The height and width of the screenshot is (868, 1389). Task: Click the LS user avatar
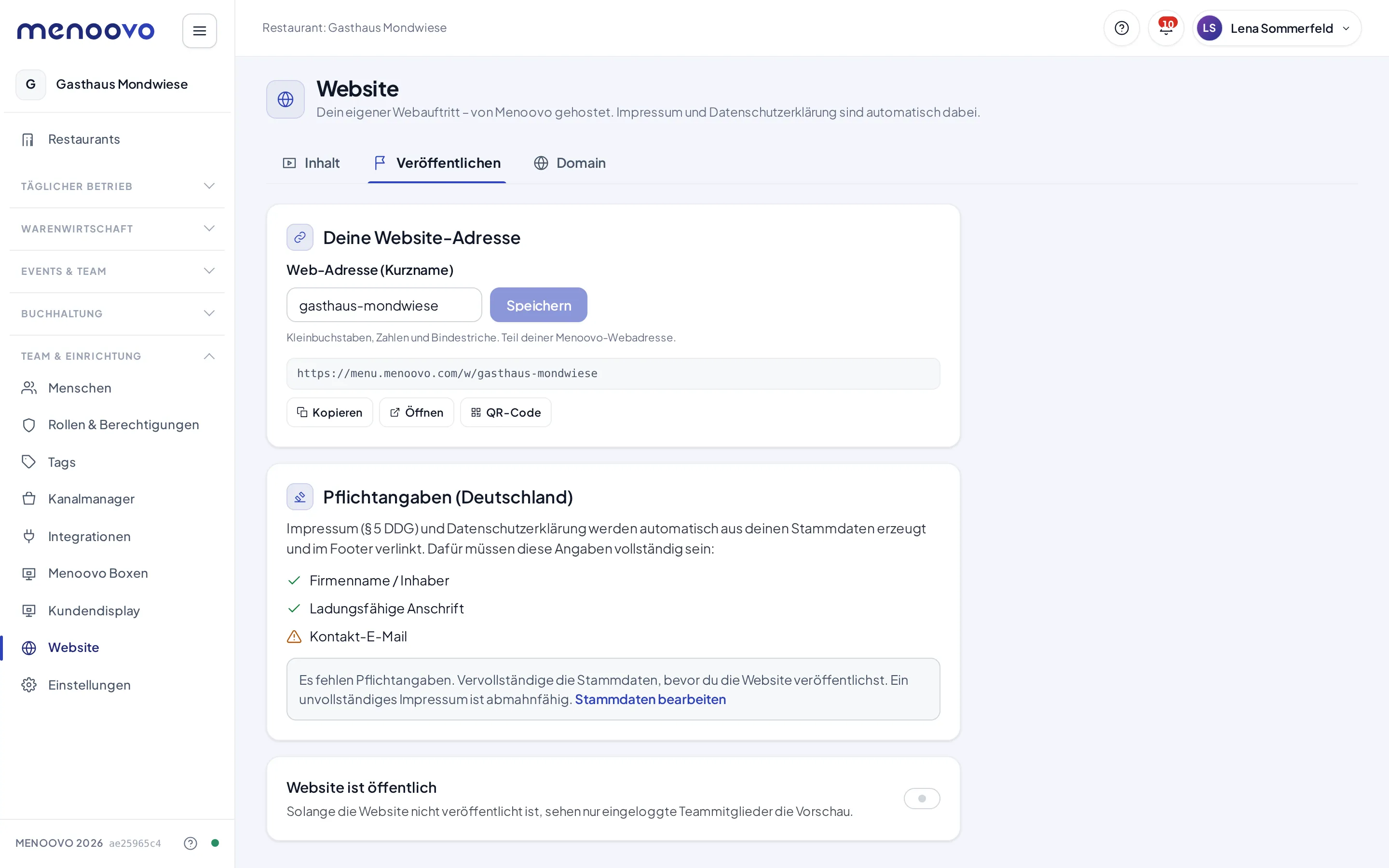[1209, 28]
